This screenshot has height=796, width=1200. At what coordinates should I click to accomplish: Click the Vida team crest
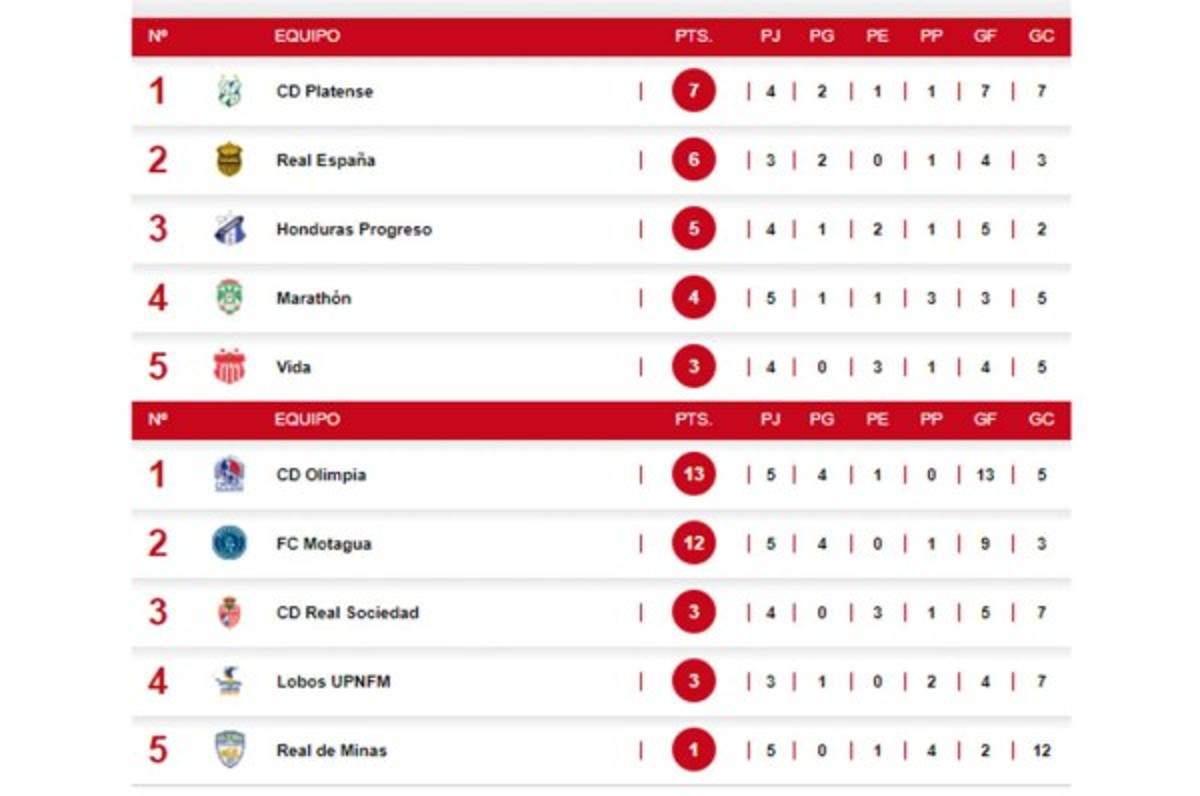(229, 366)
